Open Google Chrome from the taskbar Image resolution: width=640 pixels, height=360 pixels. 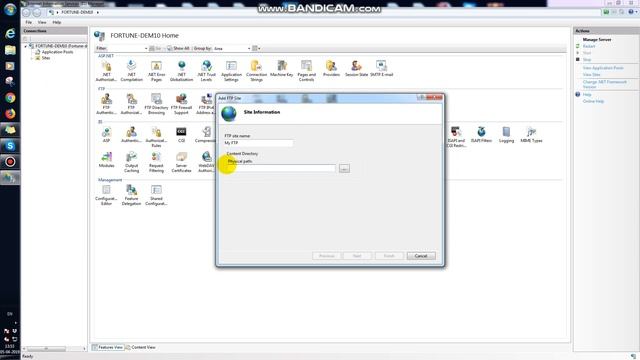[10, 98]
